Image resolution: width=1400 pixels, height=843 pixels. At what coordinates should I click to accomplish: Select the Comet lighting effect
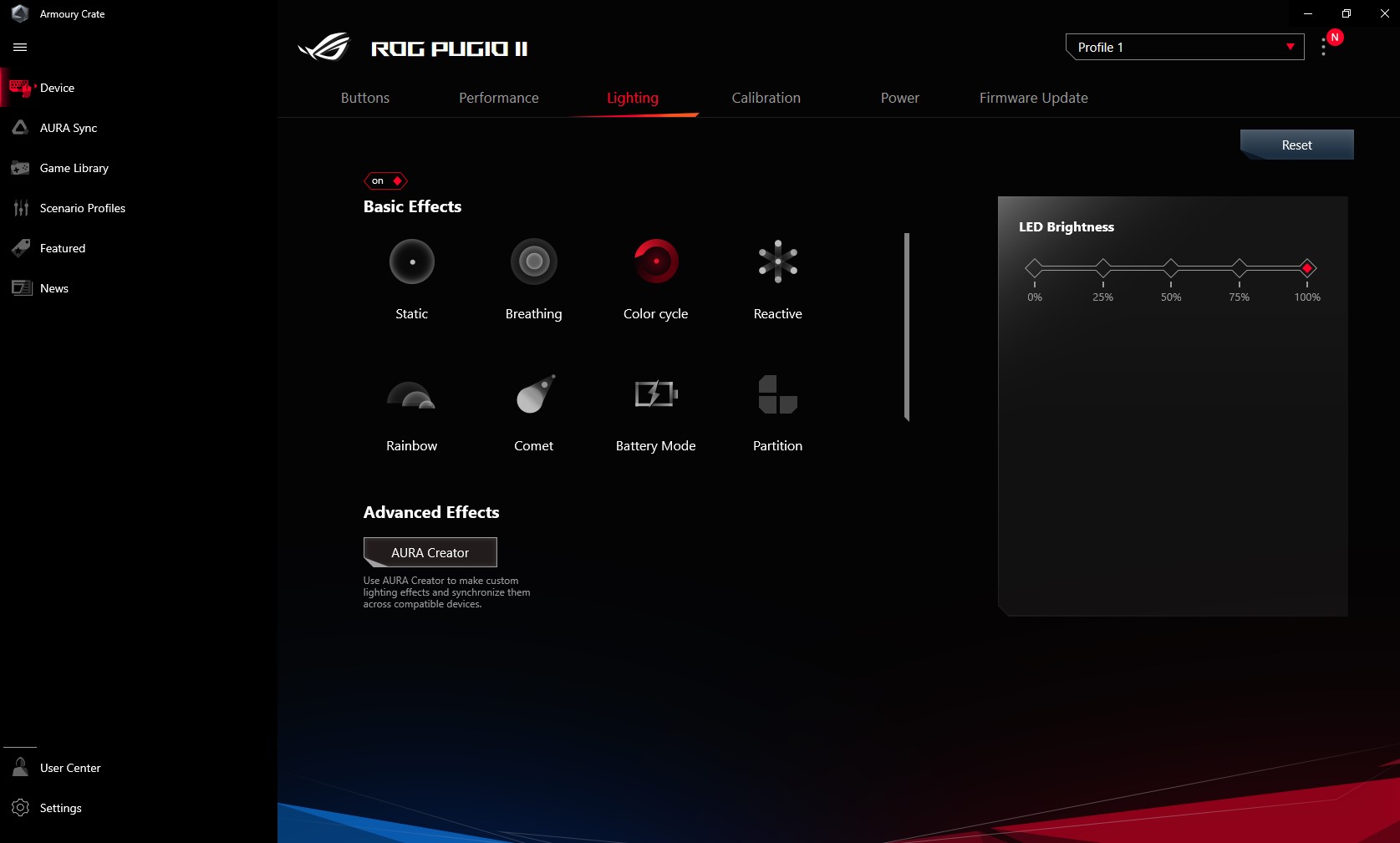click(x=534, y=395)
